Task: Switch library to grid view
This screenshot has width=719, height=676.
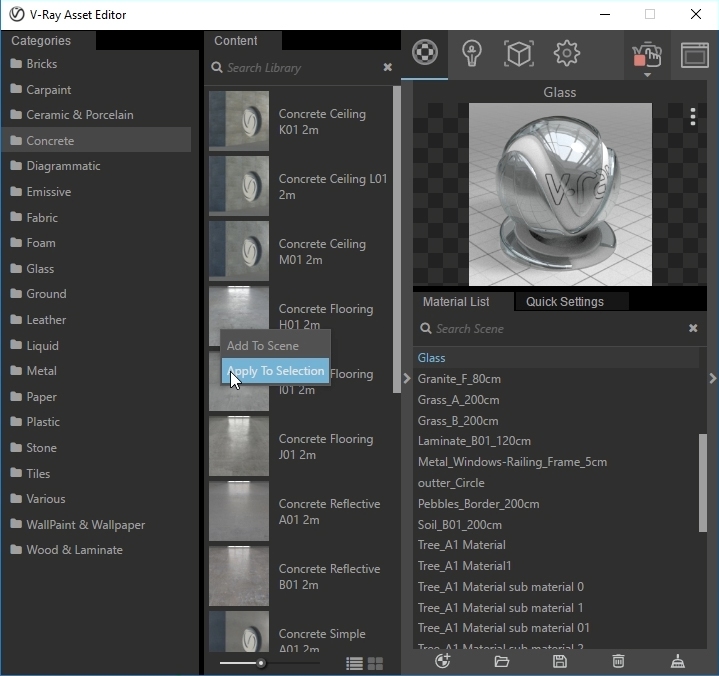Action: pos(375,663)
